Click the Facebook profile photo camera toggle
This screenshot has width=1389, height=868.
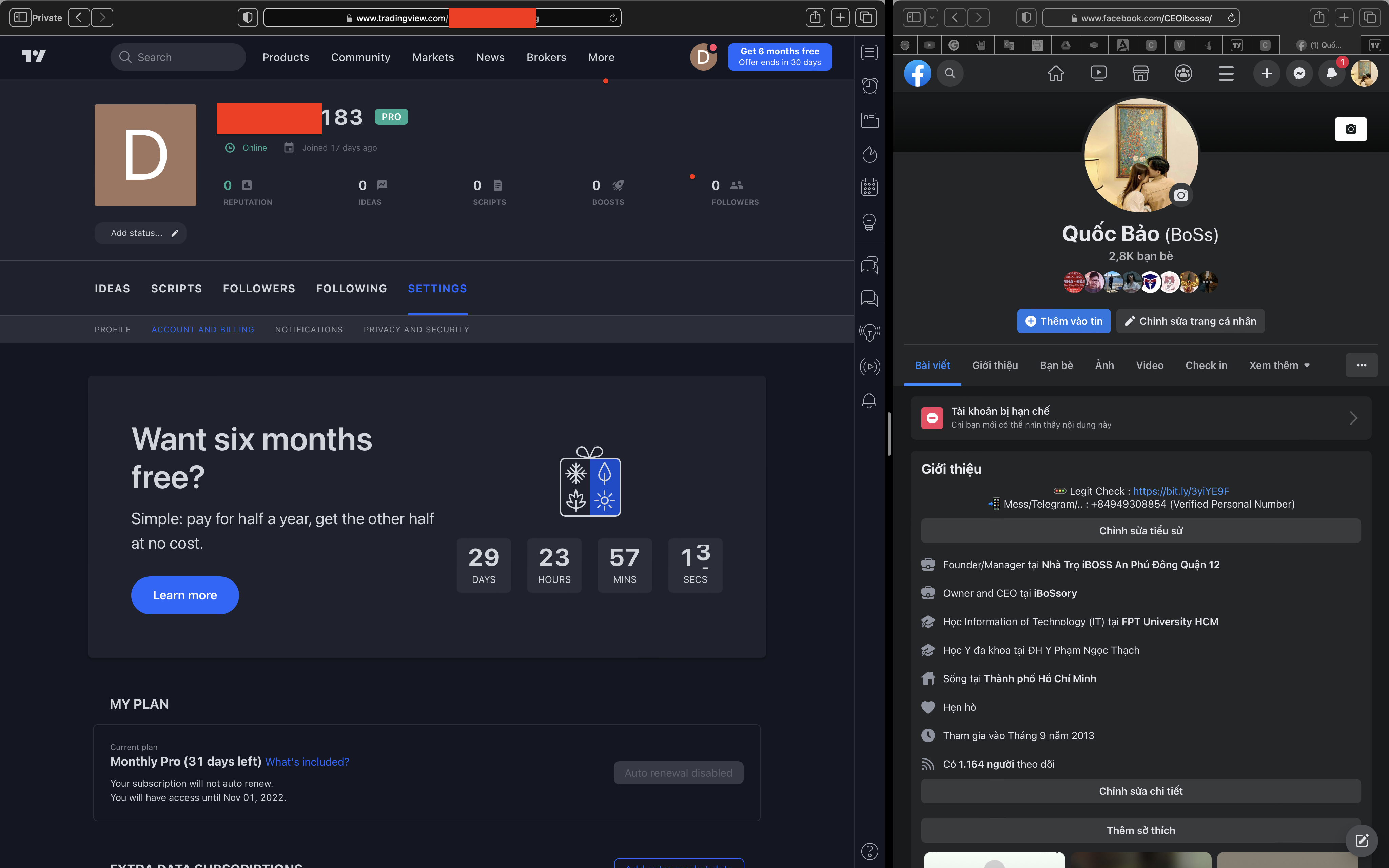click(x=1181, y=195)
